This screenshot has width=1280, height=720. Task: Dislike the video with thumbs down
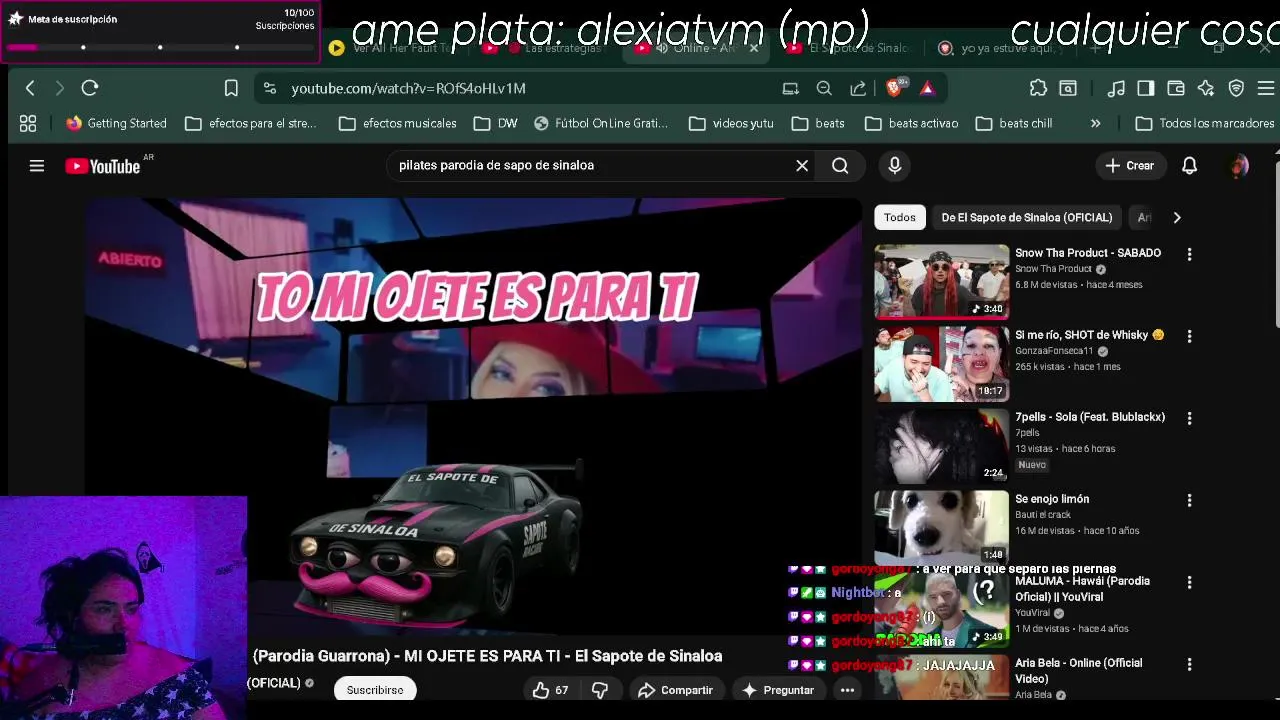click(600, 690)
